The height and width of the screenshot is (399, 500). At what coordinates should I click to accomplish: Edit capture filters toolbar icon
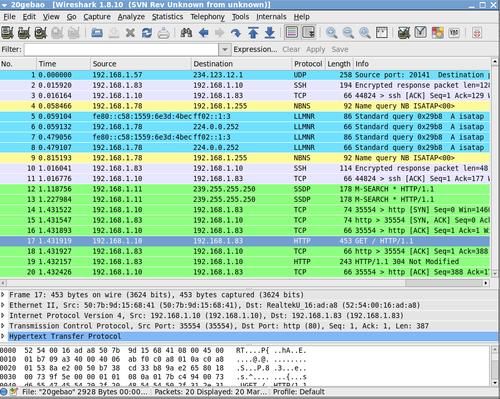click(x=404, y=33)
